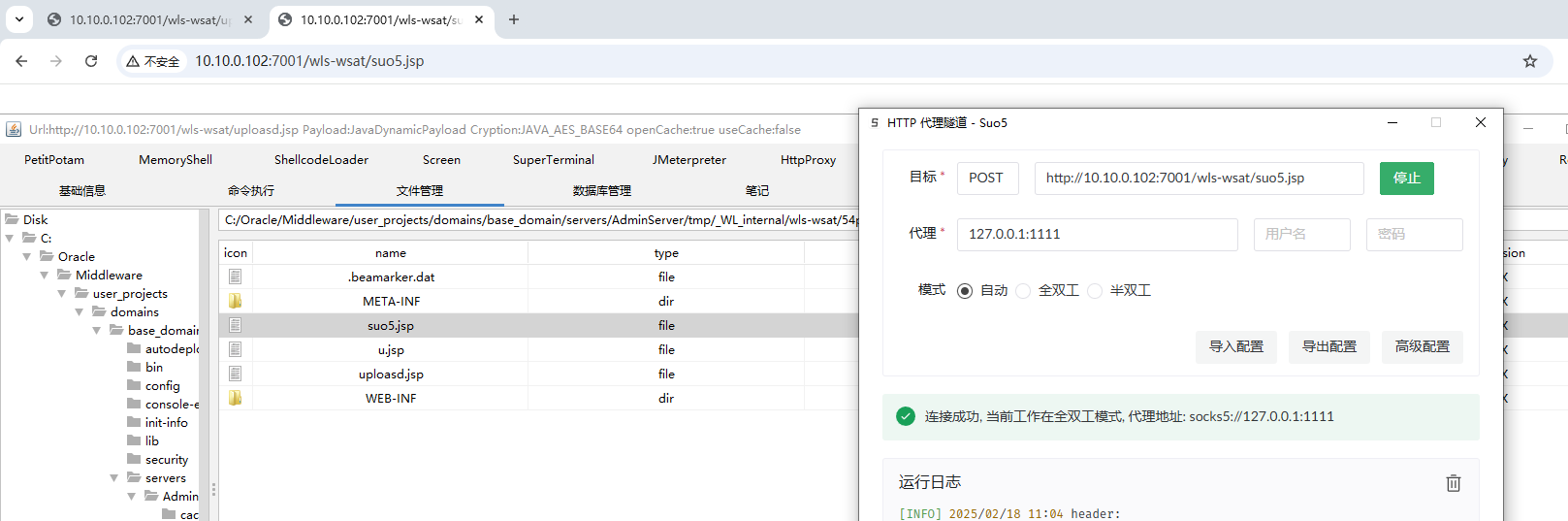Screen dimensions: 1568x521
Task: Select the 自动 mode radio button
Action: click(x=965, y=291)
